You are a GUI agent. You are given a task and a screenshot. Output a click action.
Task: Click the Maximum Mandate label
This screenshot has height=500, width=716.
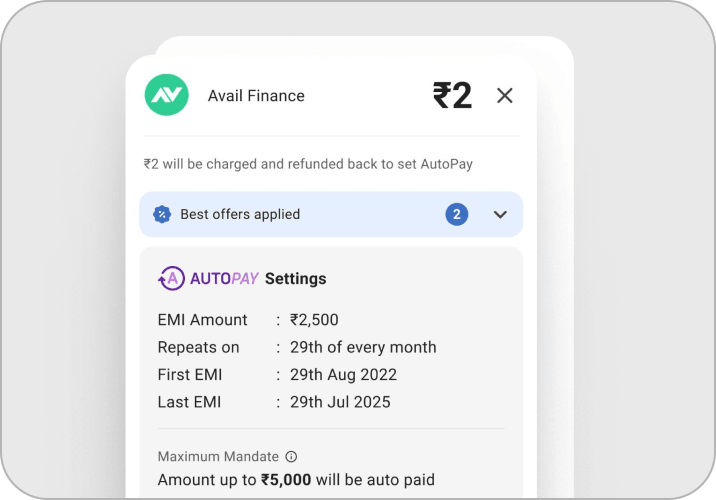click(x=218, y=457)
